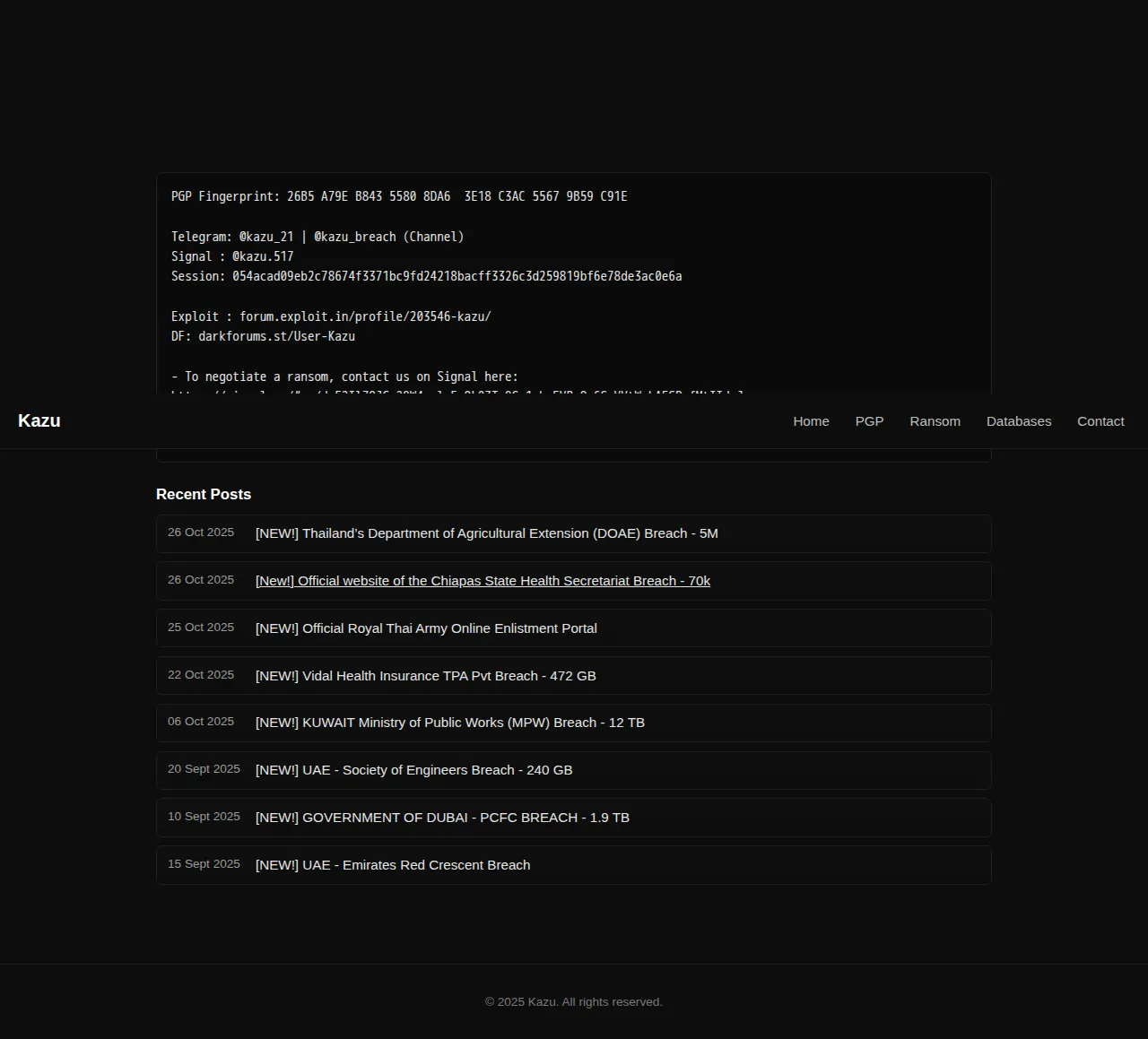View the Royal Thai Army Enlistment Portal post
Screen dimensions: 1148x1039
(x=426, y=628)
